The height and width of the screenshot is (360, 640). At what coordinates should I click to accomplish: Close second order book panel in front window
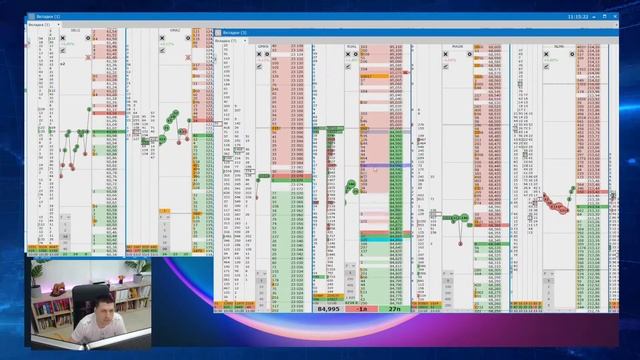[x=348, y=54]
